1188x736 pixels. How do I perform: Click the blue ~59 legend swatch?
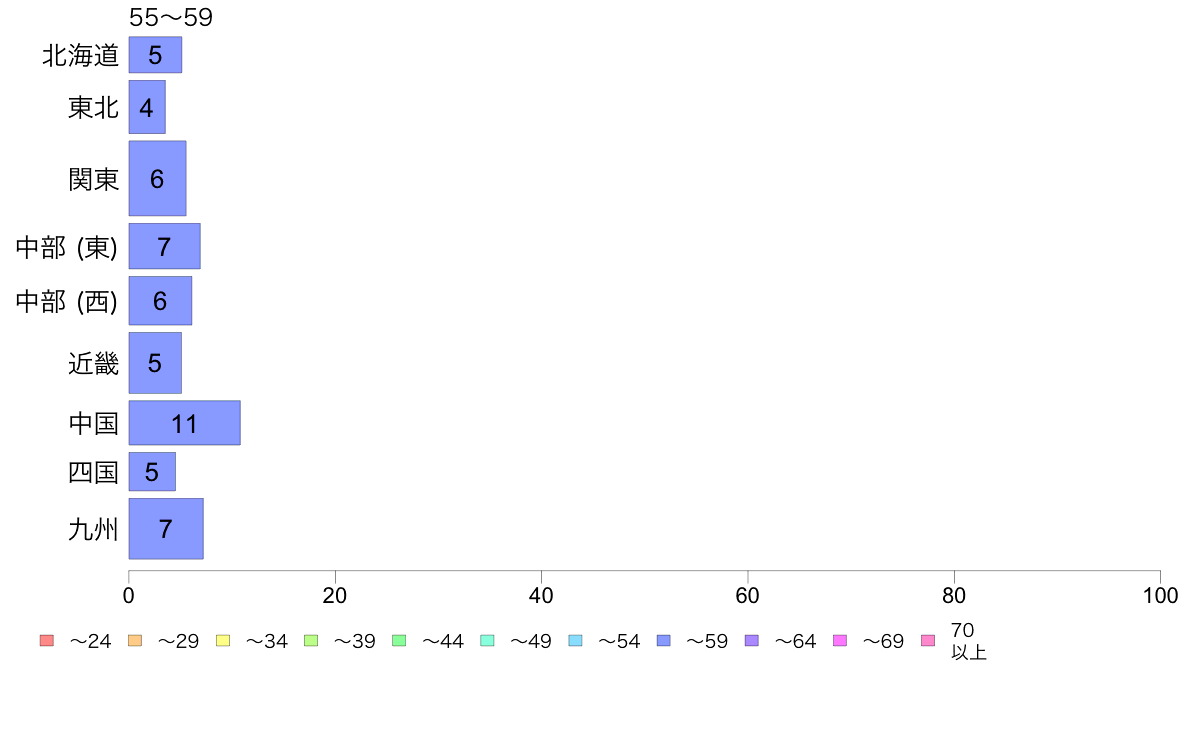664,640
